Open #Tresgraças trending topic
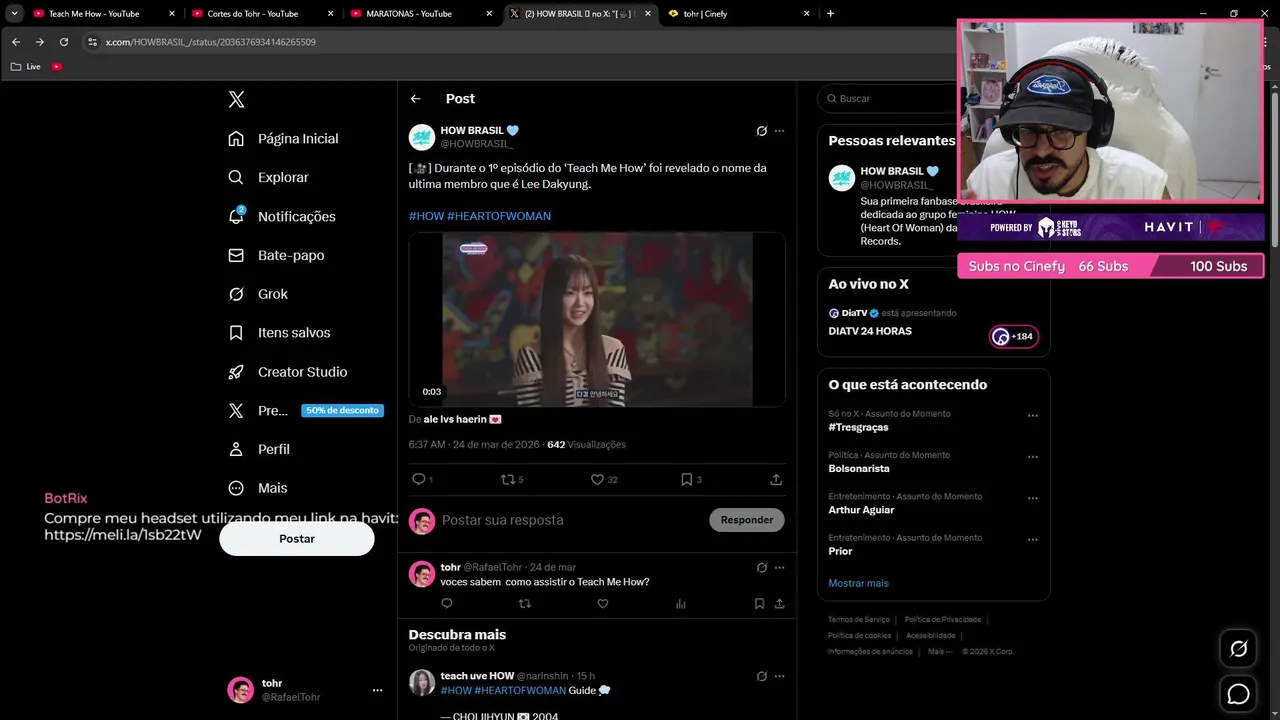Screen dimensions: 1280x720 point(858,427)
